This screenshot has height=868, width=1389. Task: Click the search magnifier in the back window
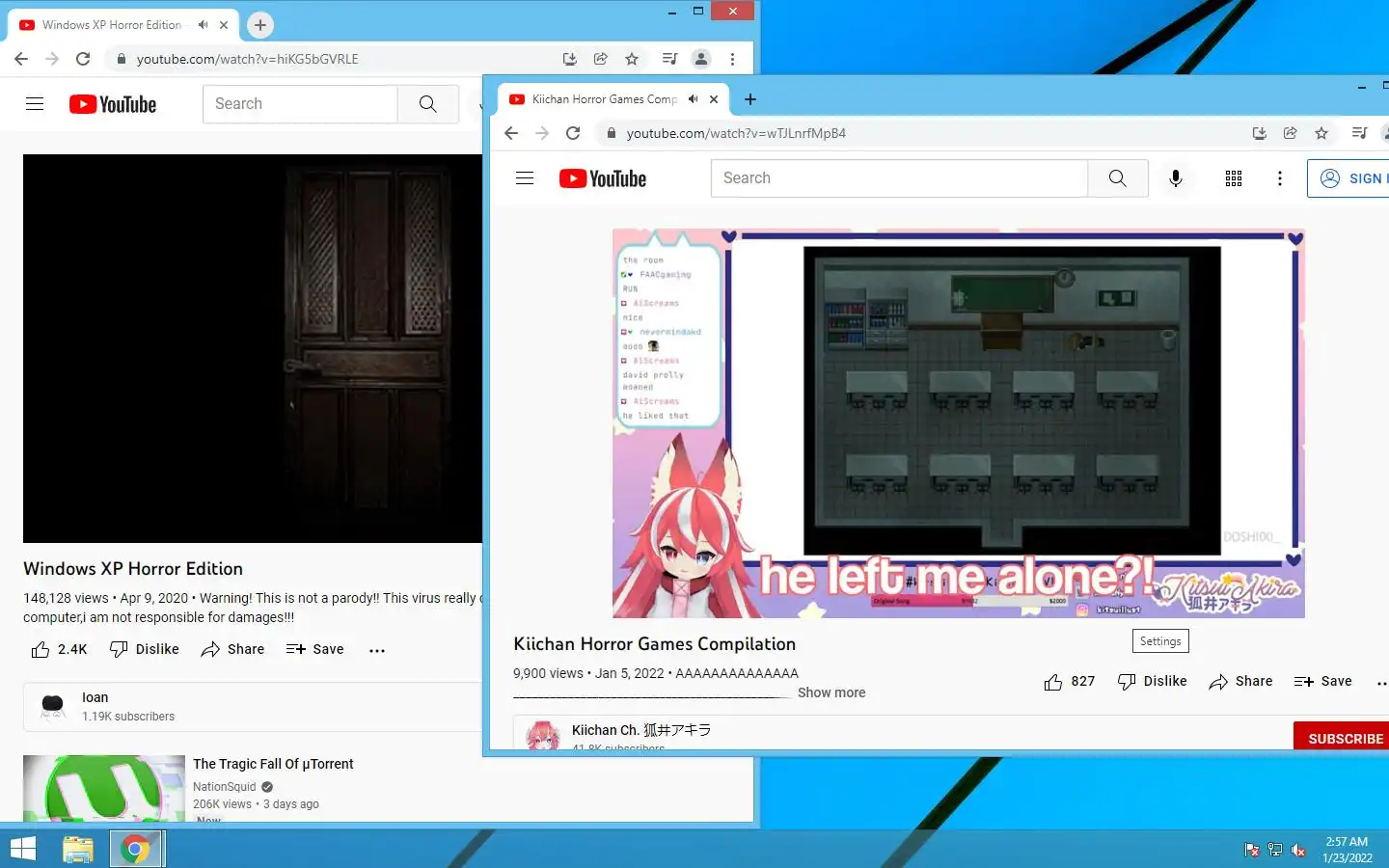click(428, 104)
